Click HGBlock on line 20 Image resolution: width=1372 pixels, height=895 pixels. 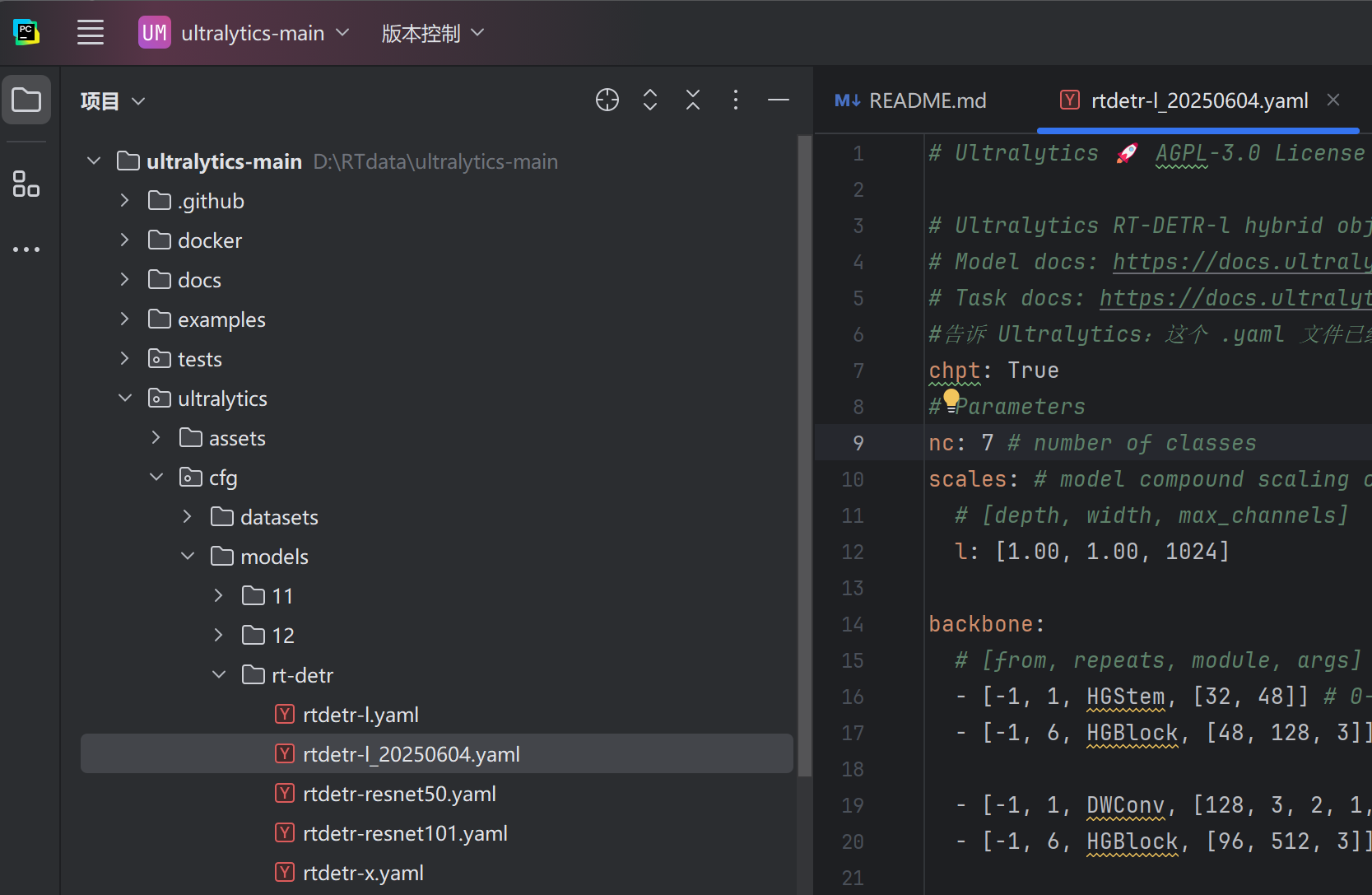click(x=1132, y=841)
